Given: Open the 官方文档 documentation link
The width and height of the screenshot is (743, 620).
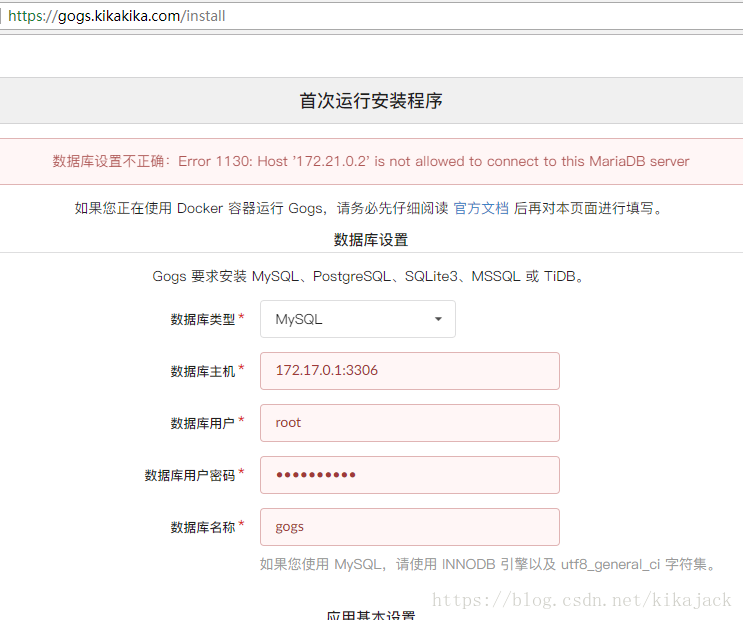Looking at the screenshot, I should coord(481,208).
